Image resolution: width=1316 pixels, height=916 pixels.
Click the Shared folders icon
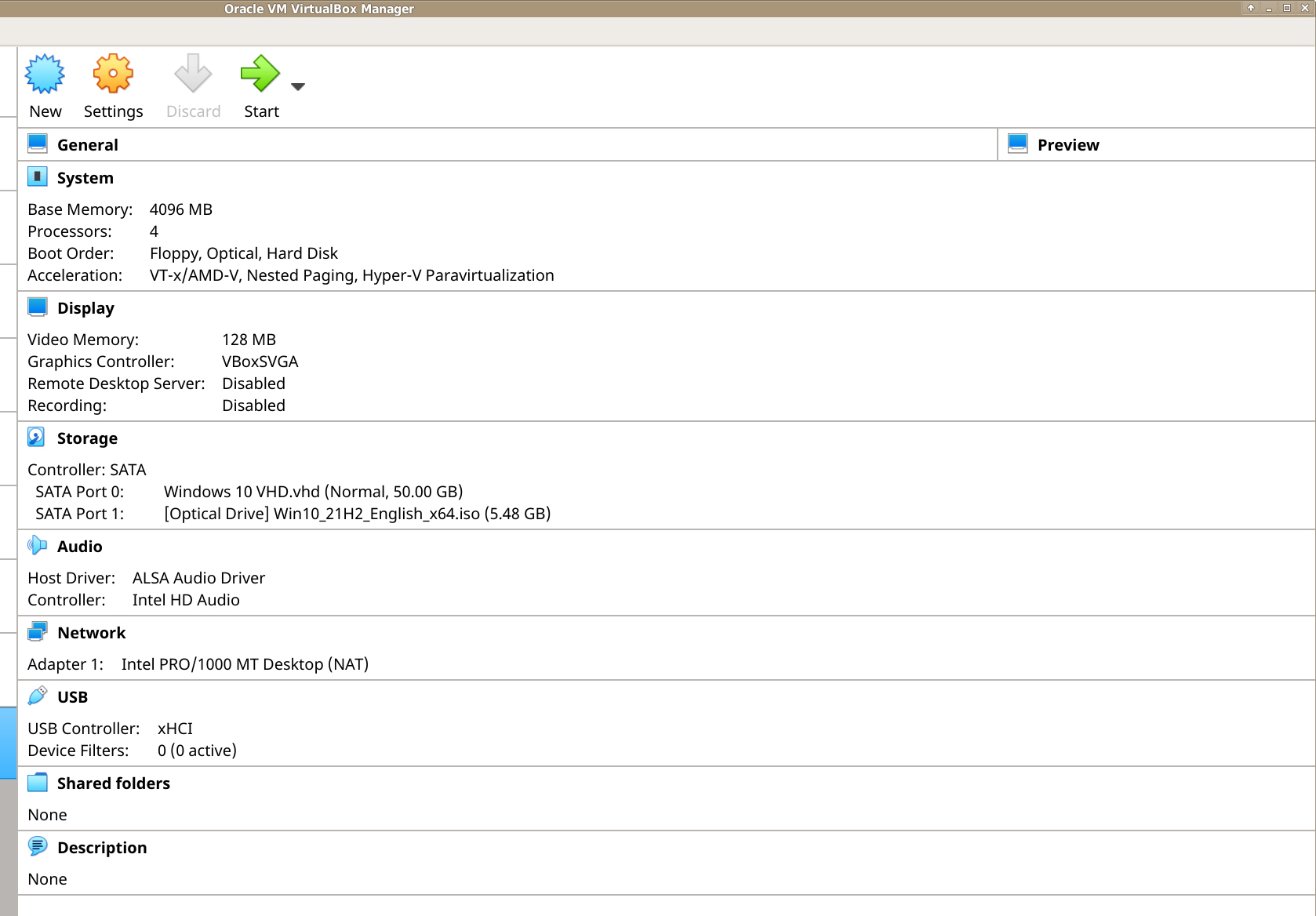[x=38, y=782]
